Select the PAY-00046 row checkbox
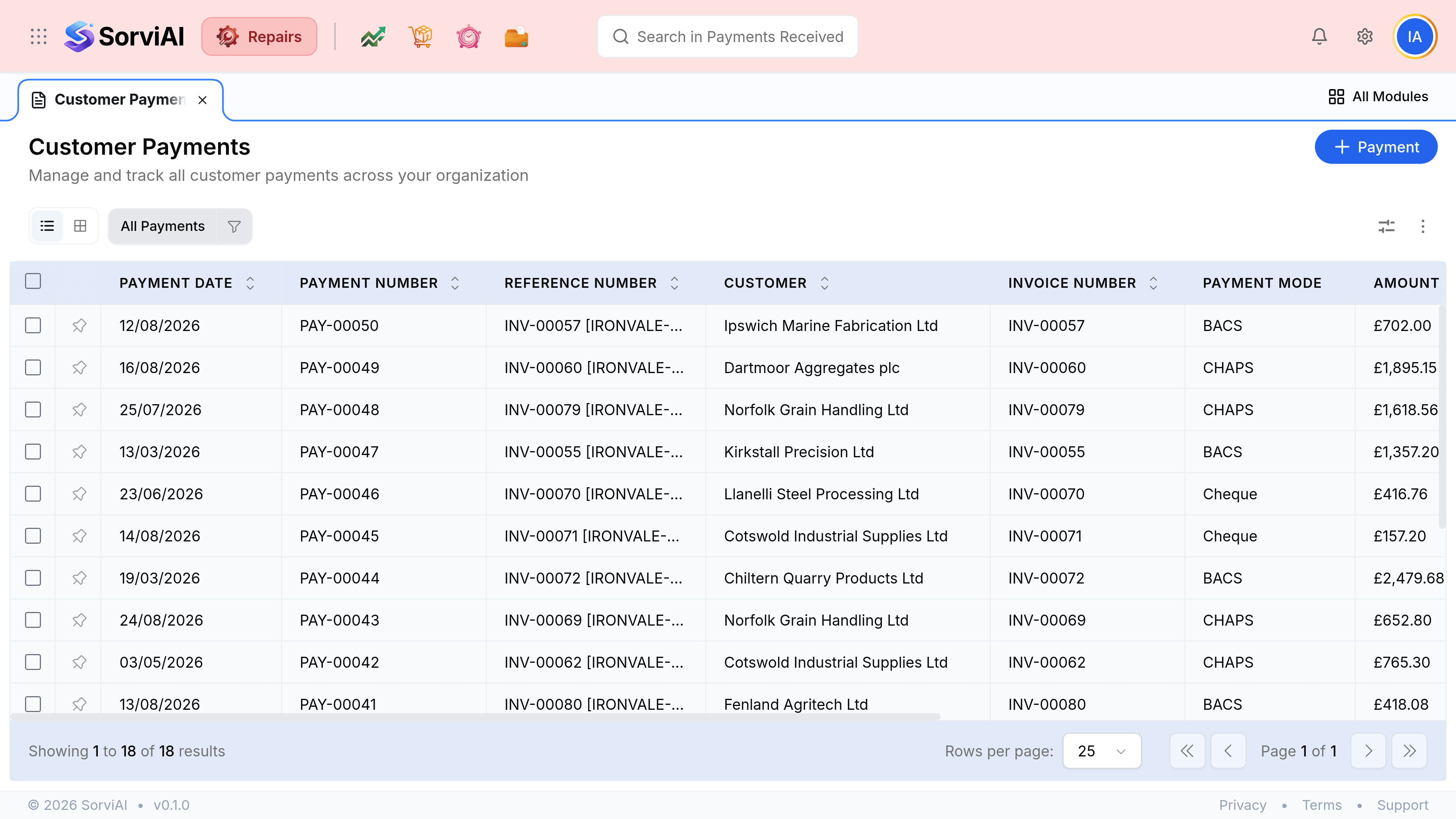 (33, 494)
